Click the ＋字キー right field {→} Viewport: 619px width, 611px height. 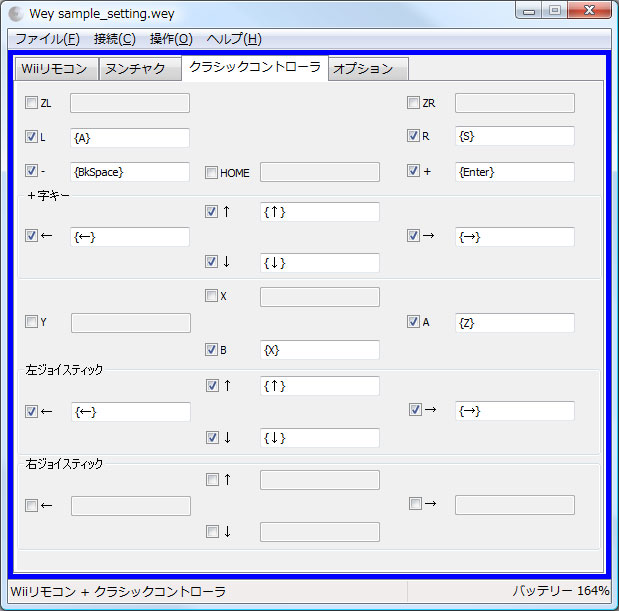coord(515,237)
